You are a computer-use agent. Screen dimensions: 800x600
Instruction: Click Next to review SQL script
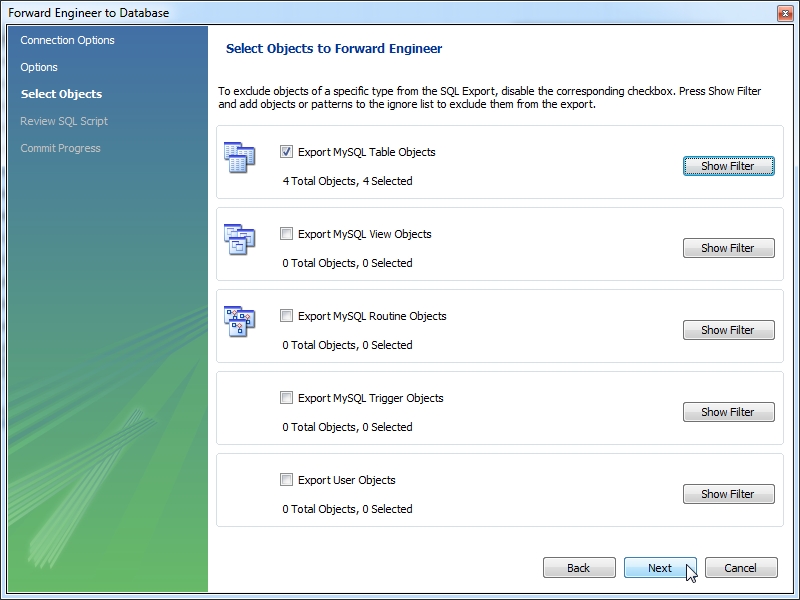pos(660,568)
